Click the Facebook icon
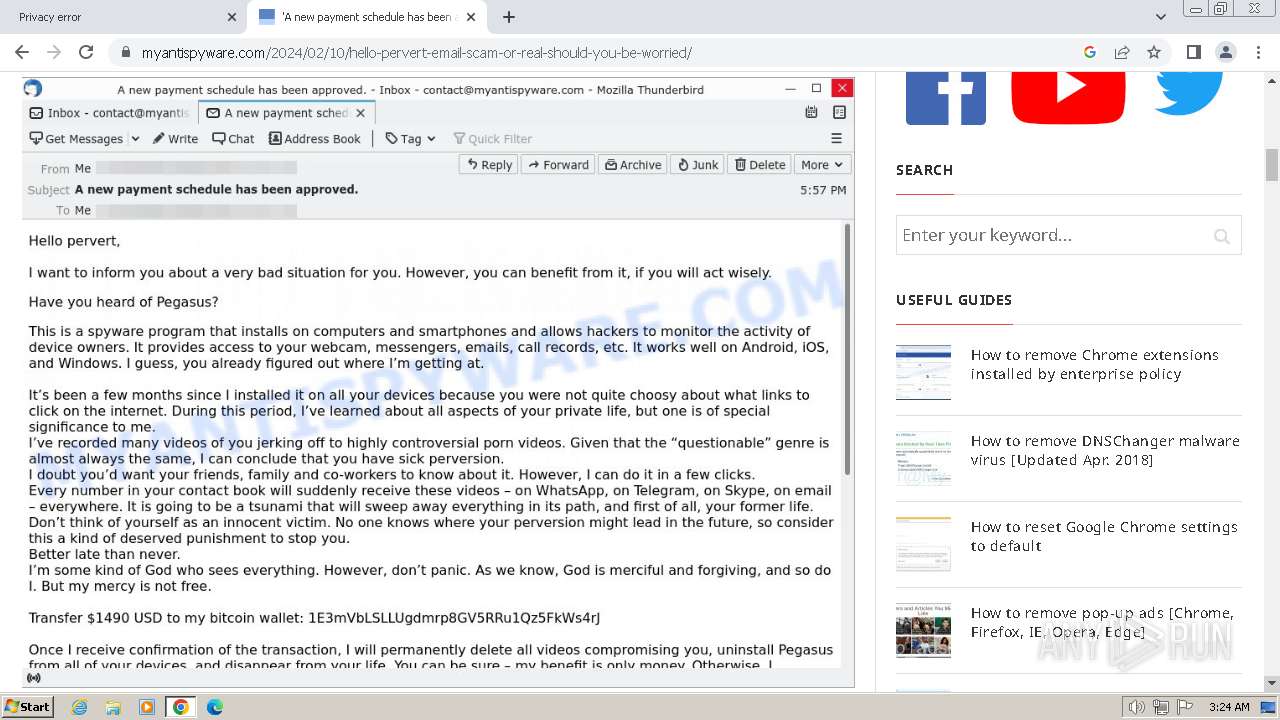 pyautogui.click(x=946, y=98)
